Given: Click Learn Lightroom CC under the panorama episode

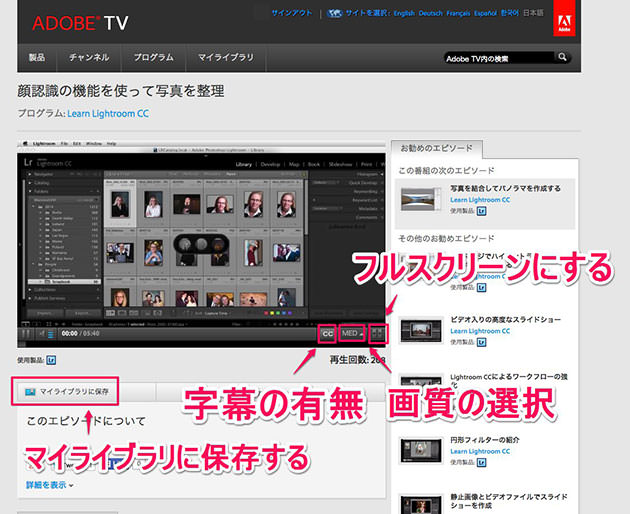Looking at the screenshot, I should tap(480, 200).
